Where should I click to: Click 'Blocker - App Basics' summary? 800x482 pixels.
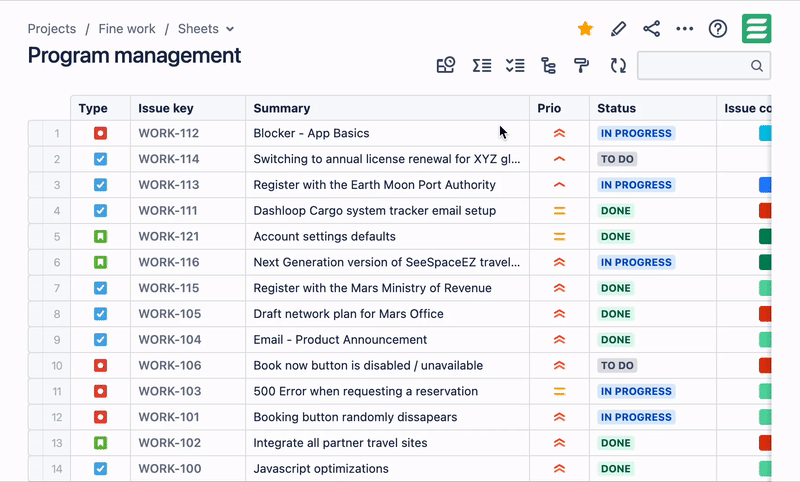click(311, 134)
